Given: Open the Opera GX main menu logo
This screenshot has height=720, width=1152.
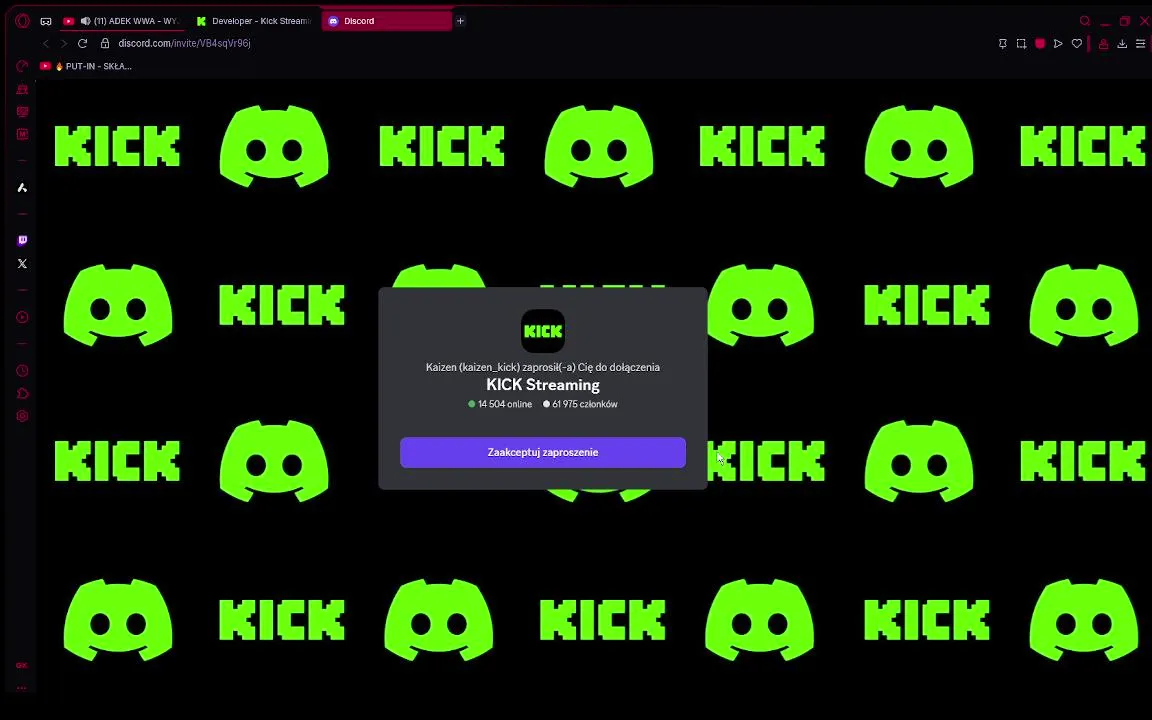Looking at the screenshot, I should coord(23,21).
